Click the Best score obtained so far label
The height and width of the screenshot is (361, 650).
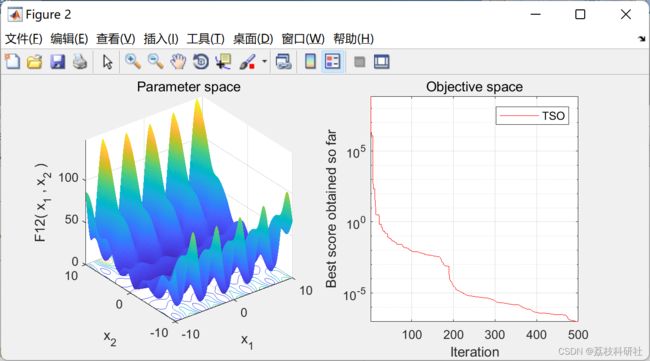pos(331,208)
